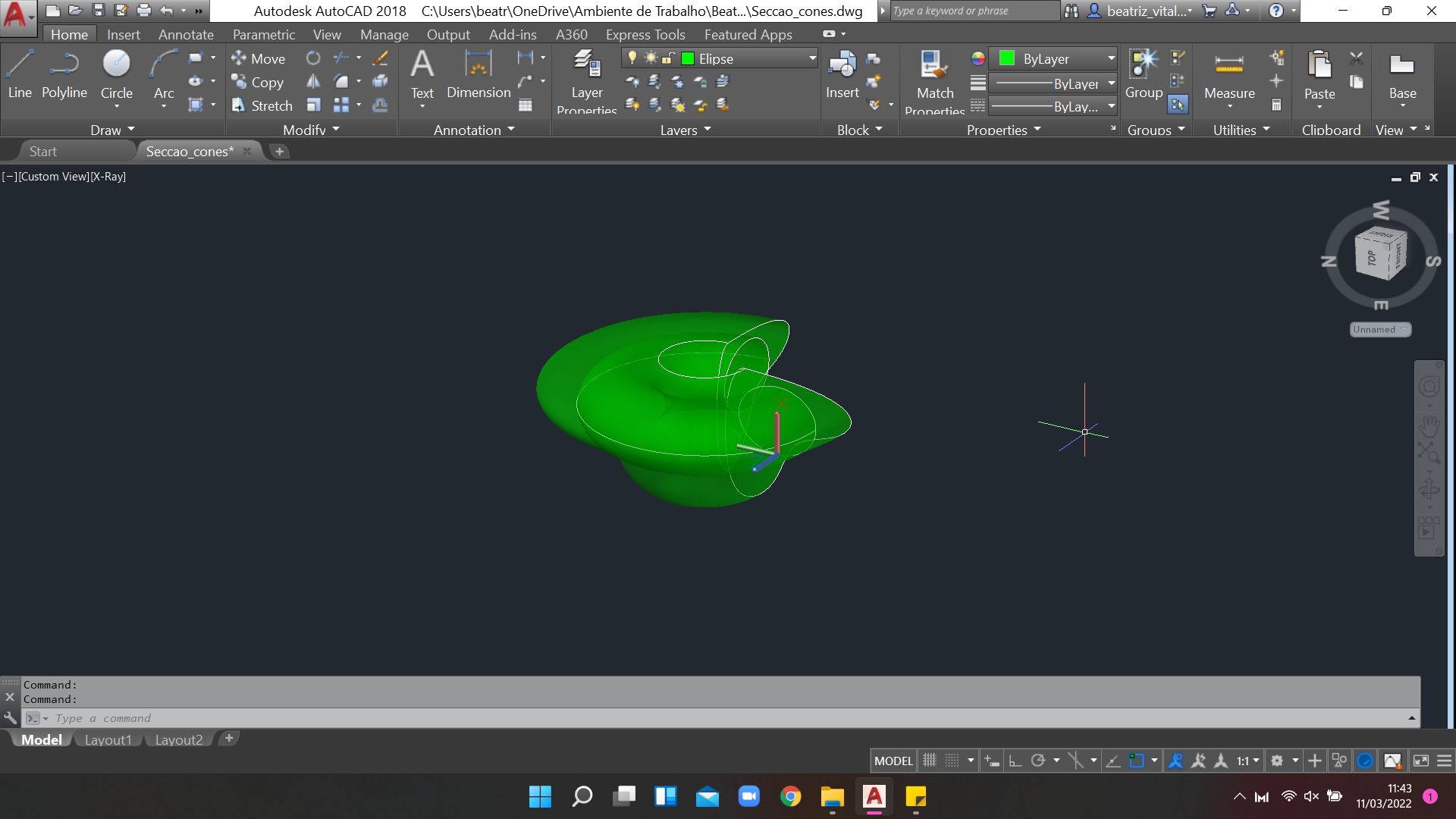Viewport: 1456px width, 819px height.
Task: Click the Base view icon
Action: point(1402,76)
